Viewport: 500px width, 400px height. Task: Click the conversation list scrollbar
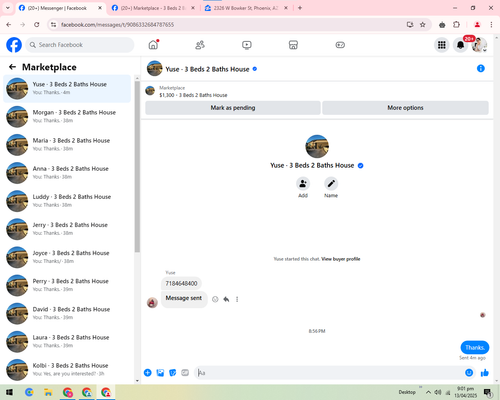(x=137, y=166)
